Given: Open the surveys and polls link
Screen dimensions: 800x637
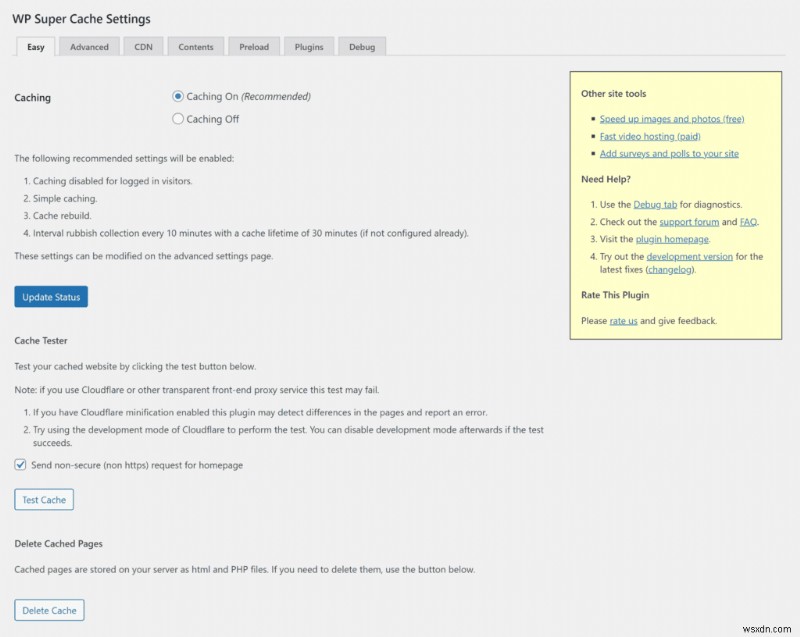Looking at the screenshot, I should (x=669, y=154).
